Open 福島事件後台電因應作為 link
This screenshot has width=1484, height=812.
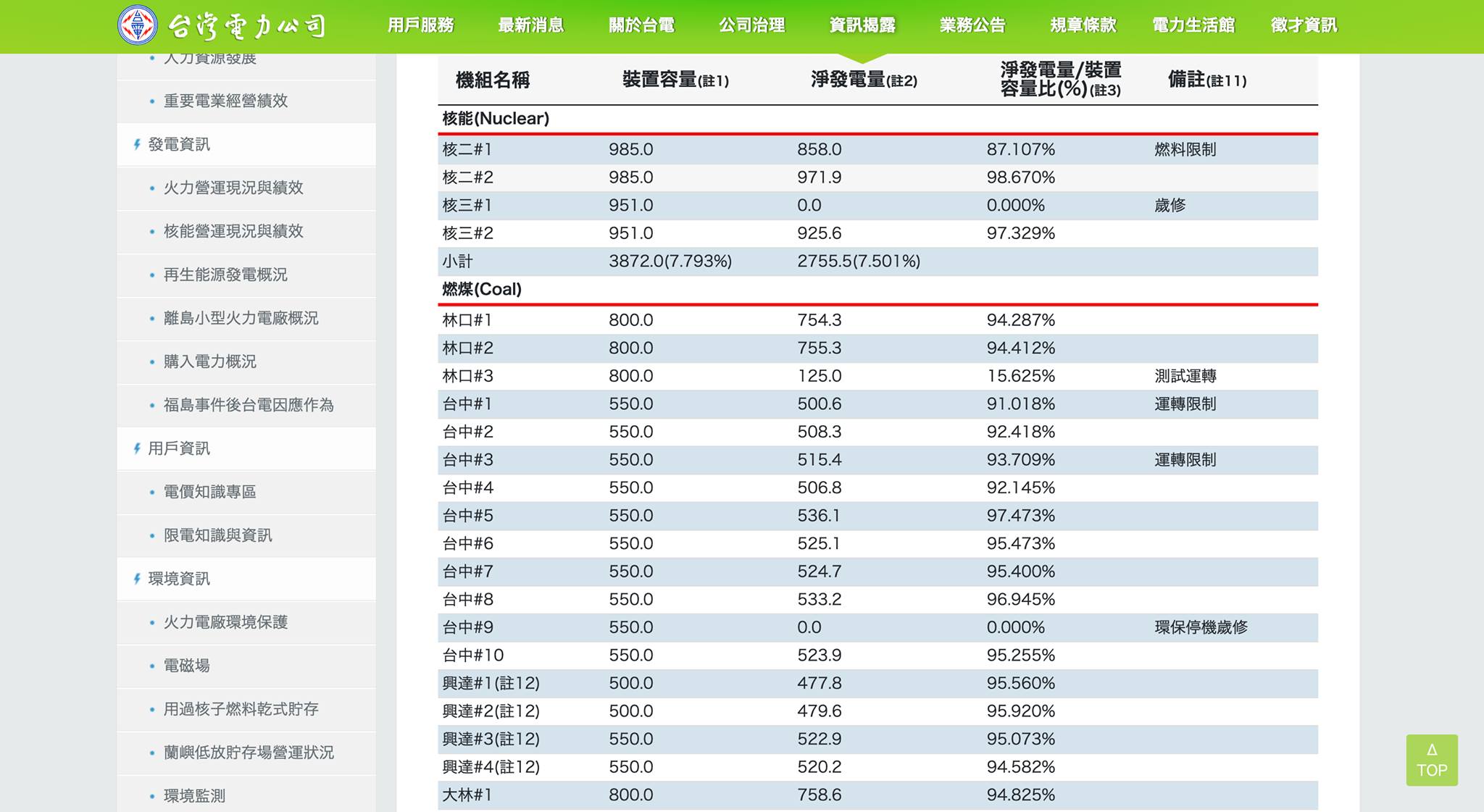[x=249, y=405]
